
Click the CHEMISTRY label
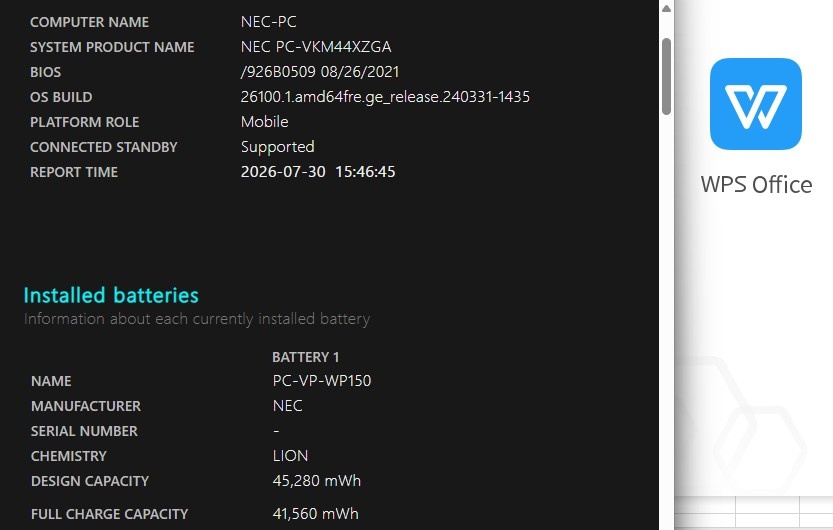[69, 456]
